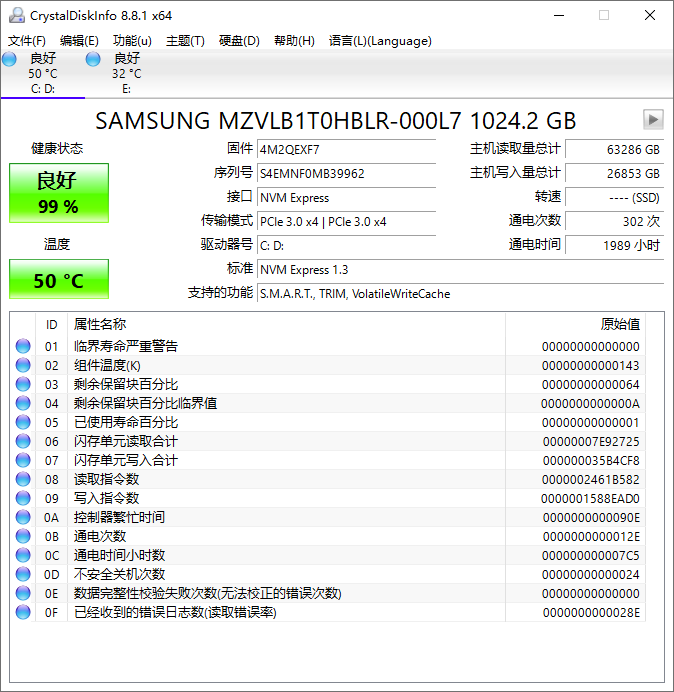The image size is (674, 692).
Task: Select the E: disk status orb
Action: [94, 60]
